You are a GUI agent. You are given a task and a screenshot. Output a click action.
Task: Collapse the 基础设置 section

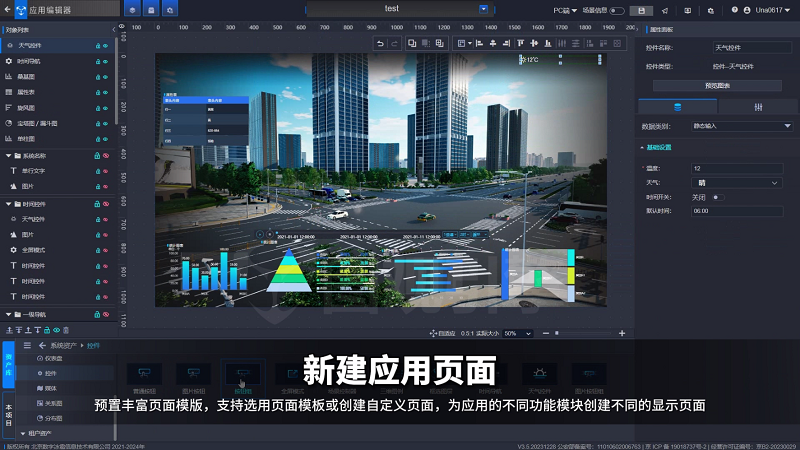click(642, 147)
